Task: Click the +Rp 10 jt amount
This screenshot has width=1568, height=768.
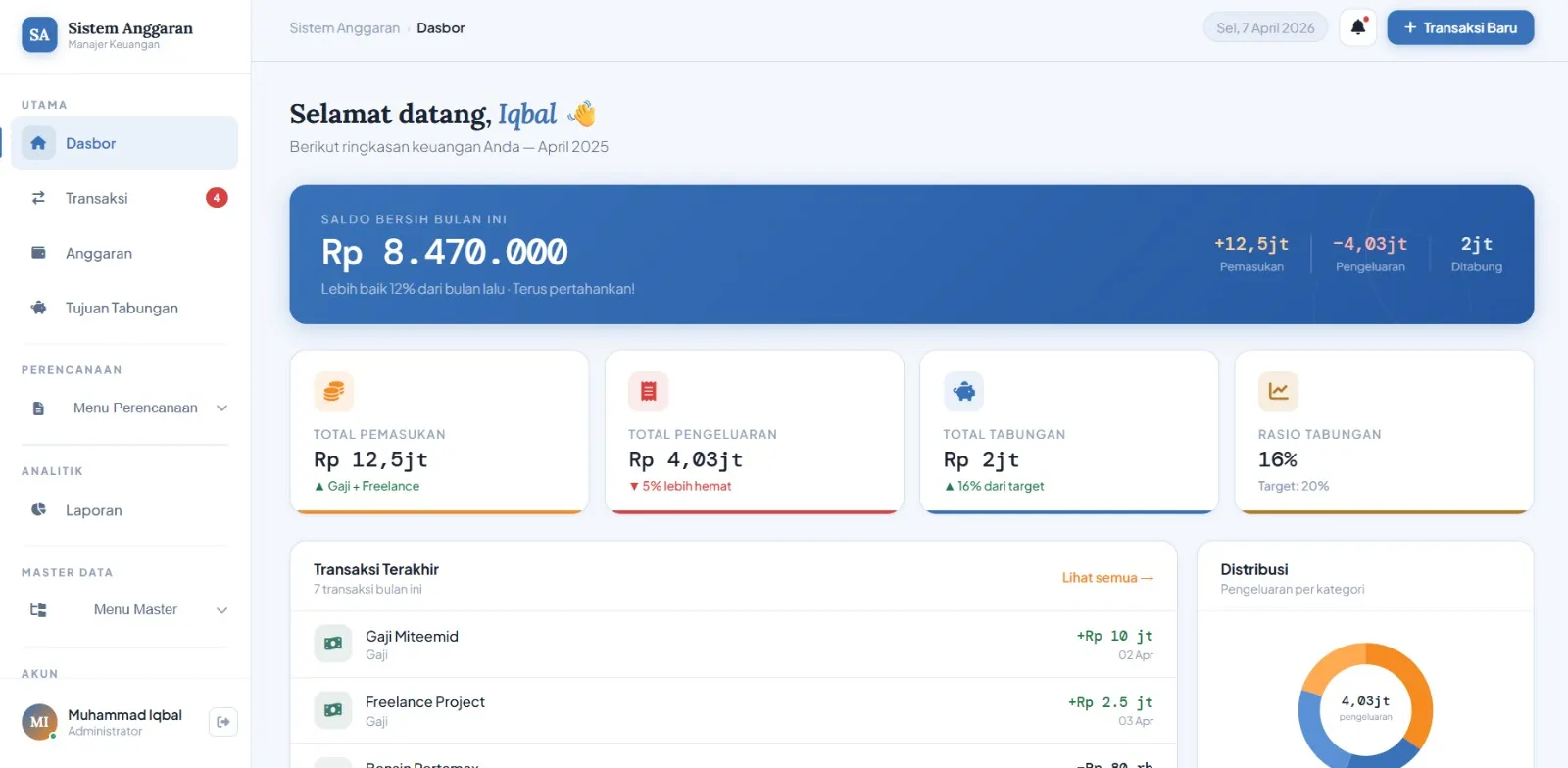Action: coord(1115,636)
